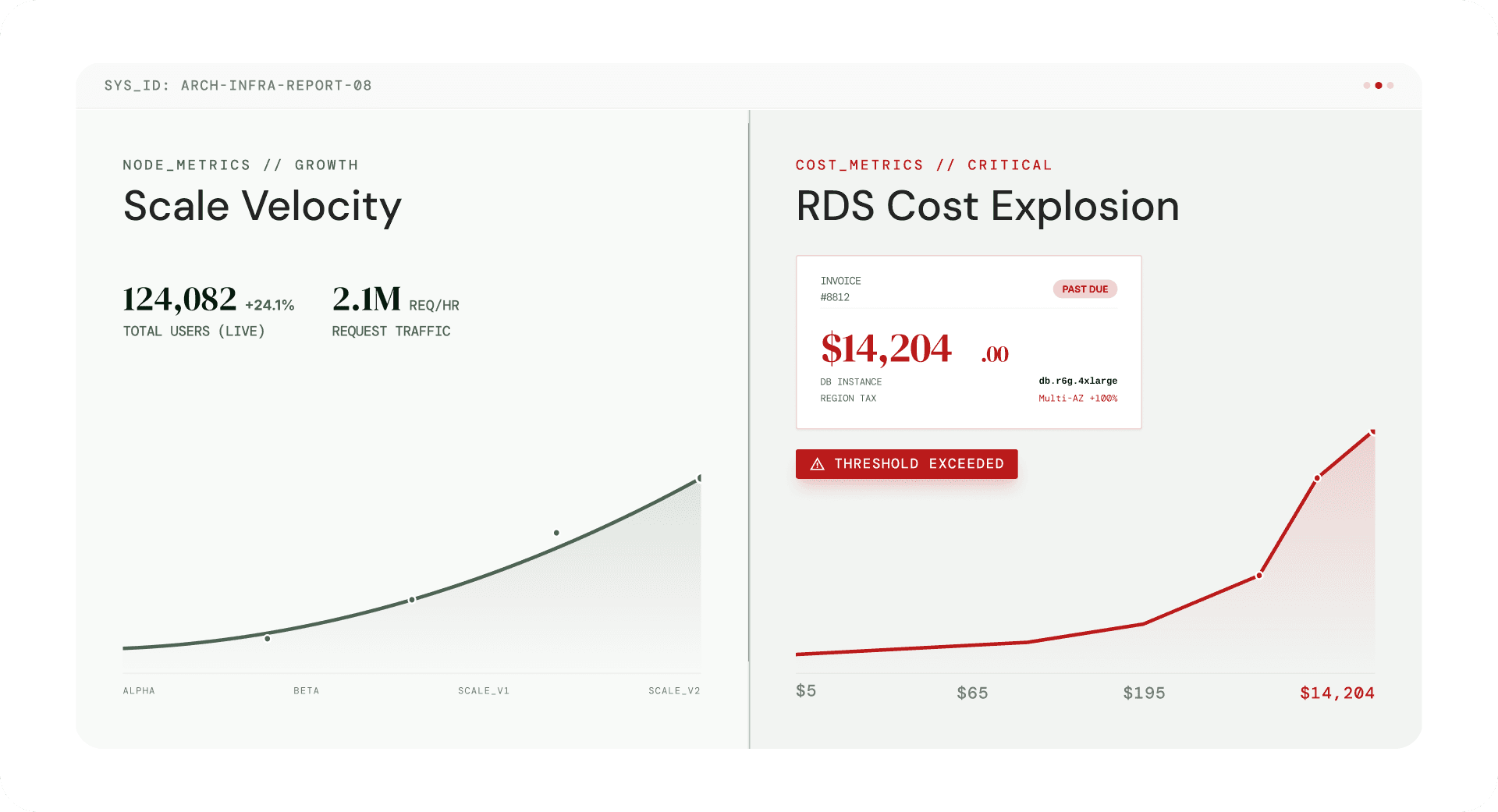Click the SCALE_V1 axis label
Image resolution: width=1498 pixels, height=812 pixels.
tap(483, 691)
